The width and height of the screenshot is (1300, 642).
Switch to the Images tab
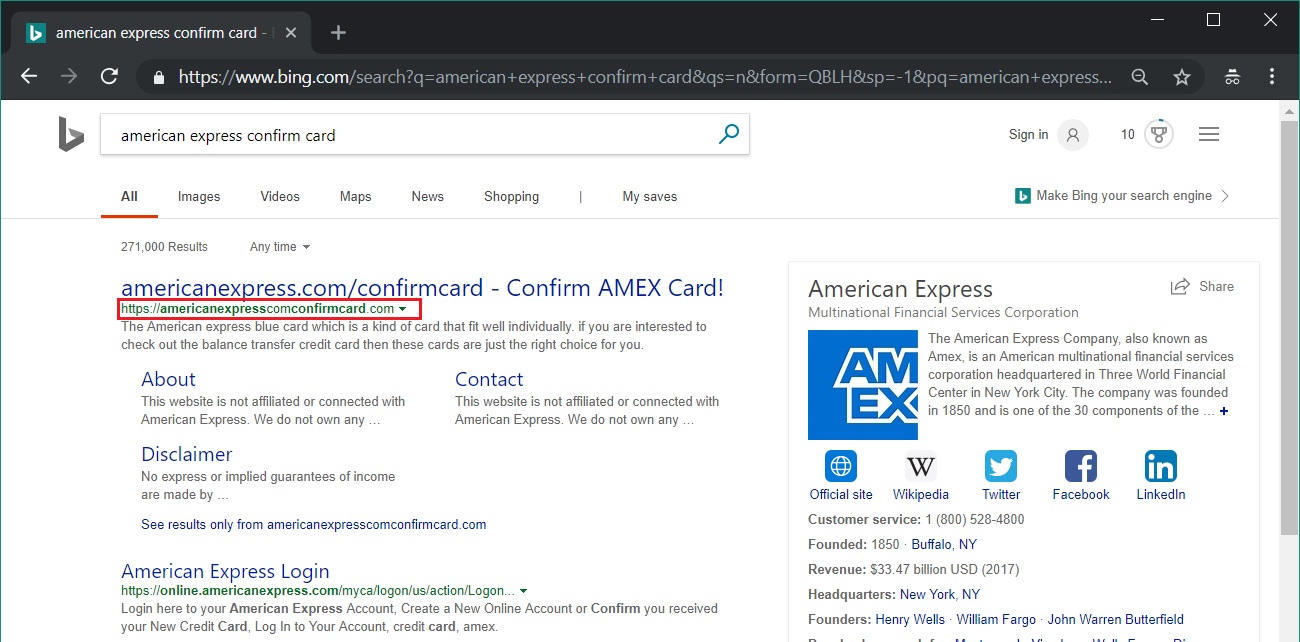[199, 196]
